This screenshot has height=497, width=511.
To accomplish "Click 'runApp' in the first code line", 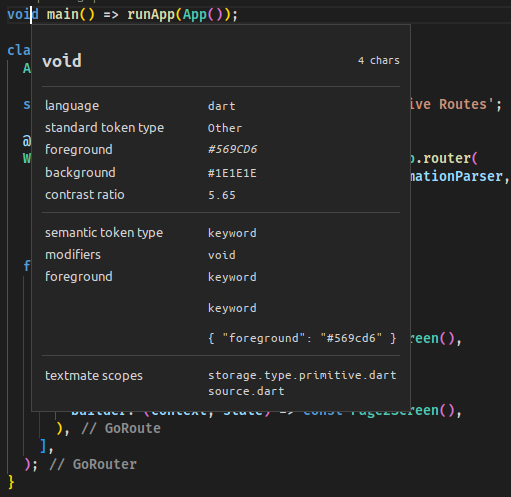I will tap(151, 15).
